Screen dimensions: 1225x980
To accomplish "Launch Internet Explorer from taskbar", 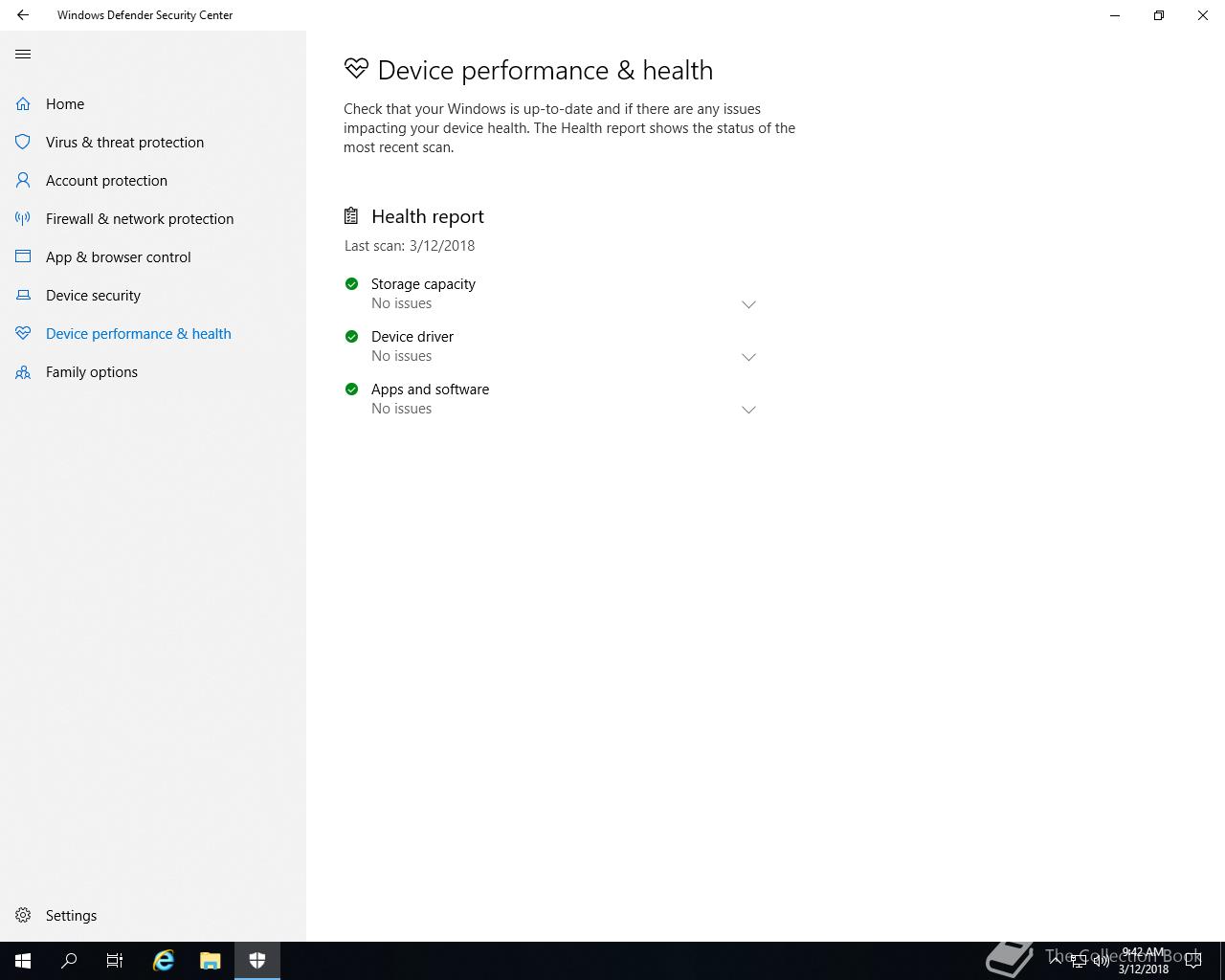I will tap(164, 961).
